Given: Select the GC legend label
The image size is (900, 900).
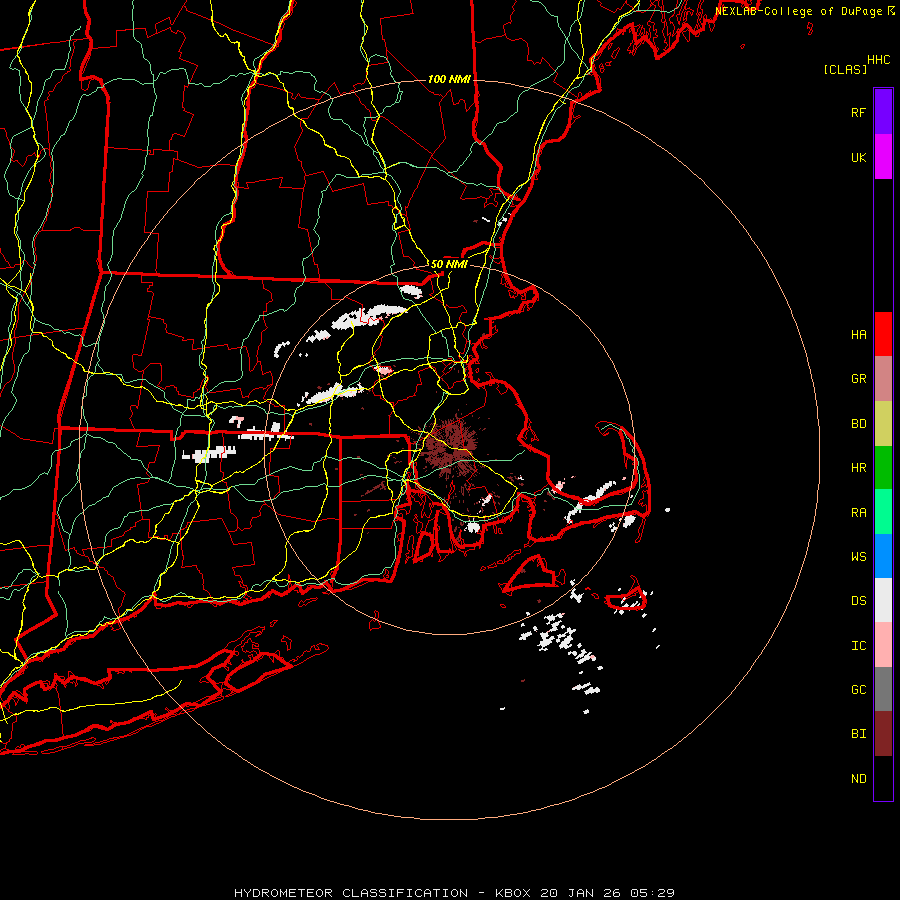Looking at the screenshot, I should point(858,690).
